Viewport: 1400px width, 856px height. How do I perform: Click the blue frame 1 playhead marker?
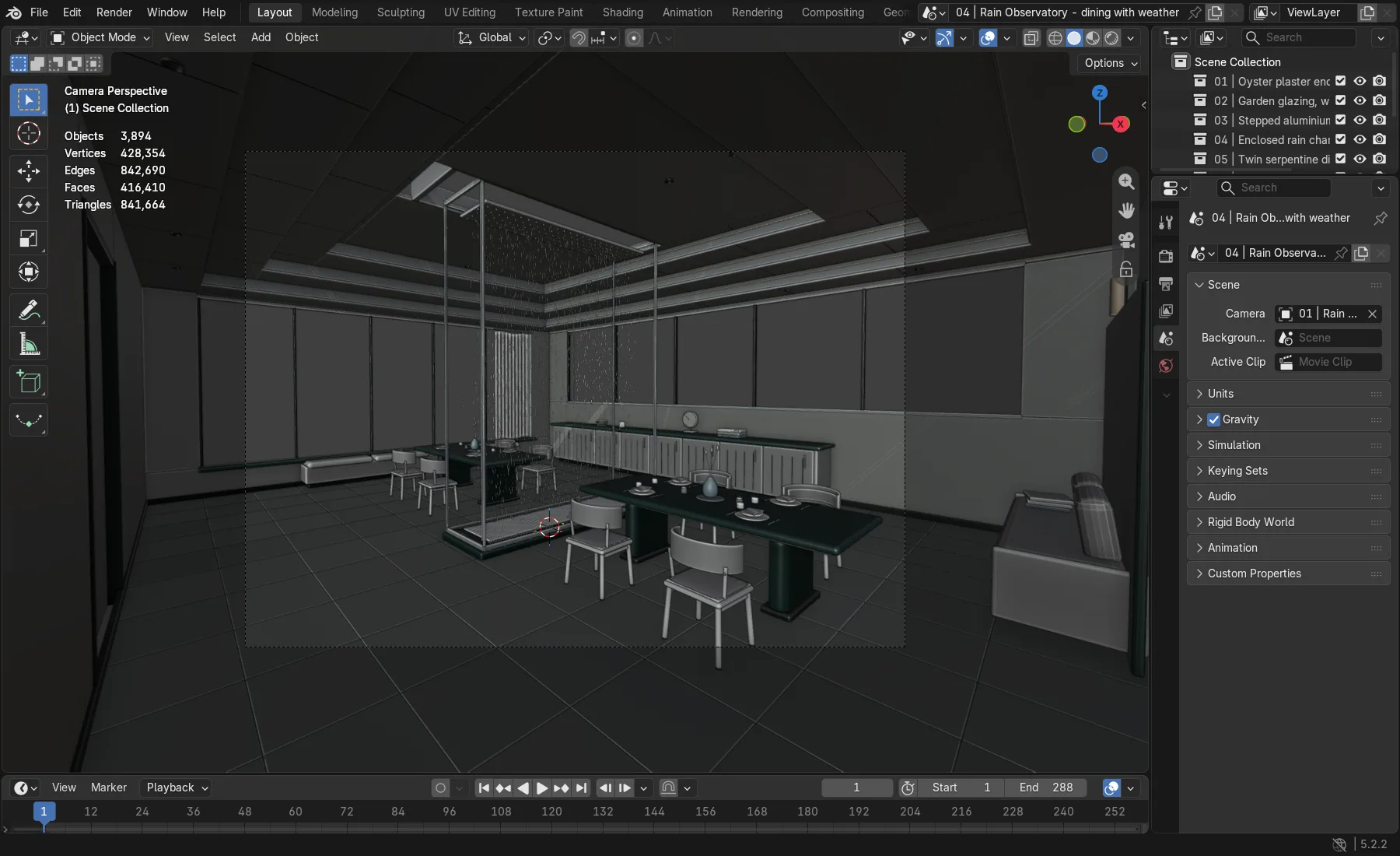44,812
